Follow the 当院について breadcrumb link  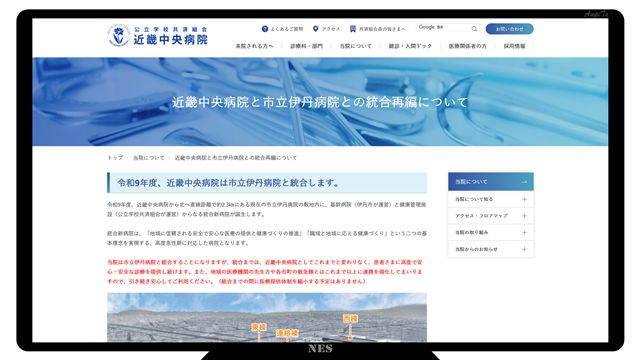click(x=149, y=158)
